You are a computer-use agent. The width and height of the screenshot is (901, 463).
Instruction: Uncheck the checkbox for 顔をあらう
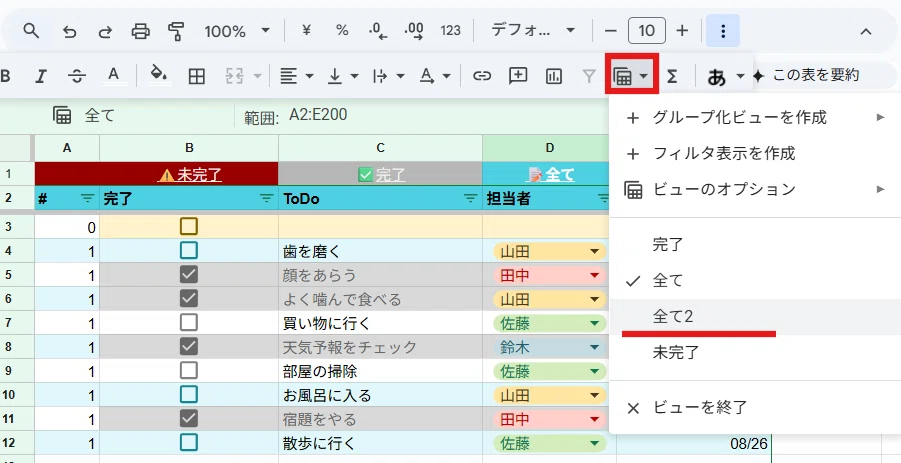(x=189, y=275)
